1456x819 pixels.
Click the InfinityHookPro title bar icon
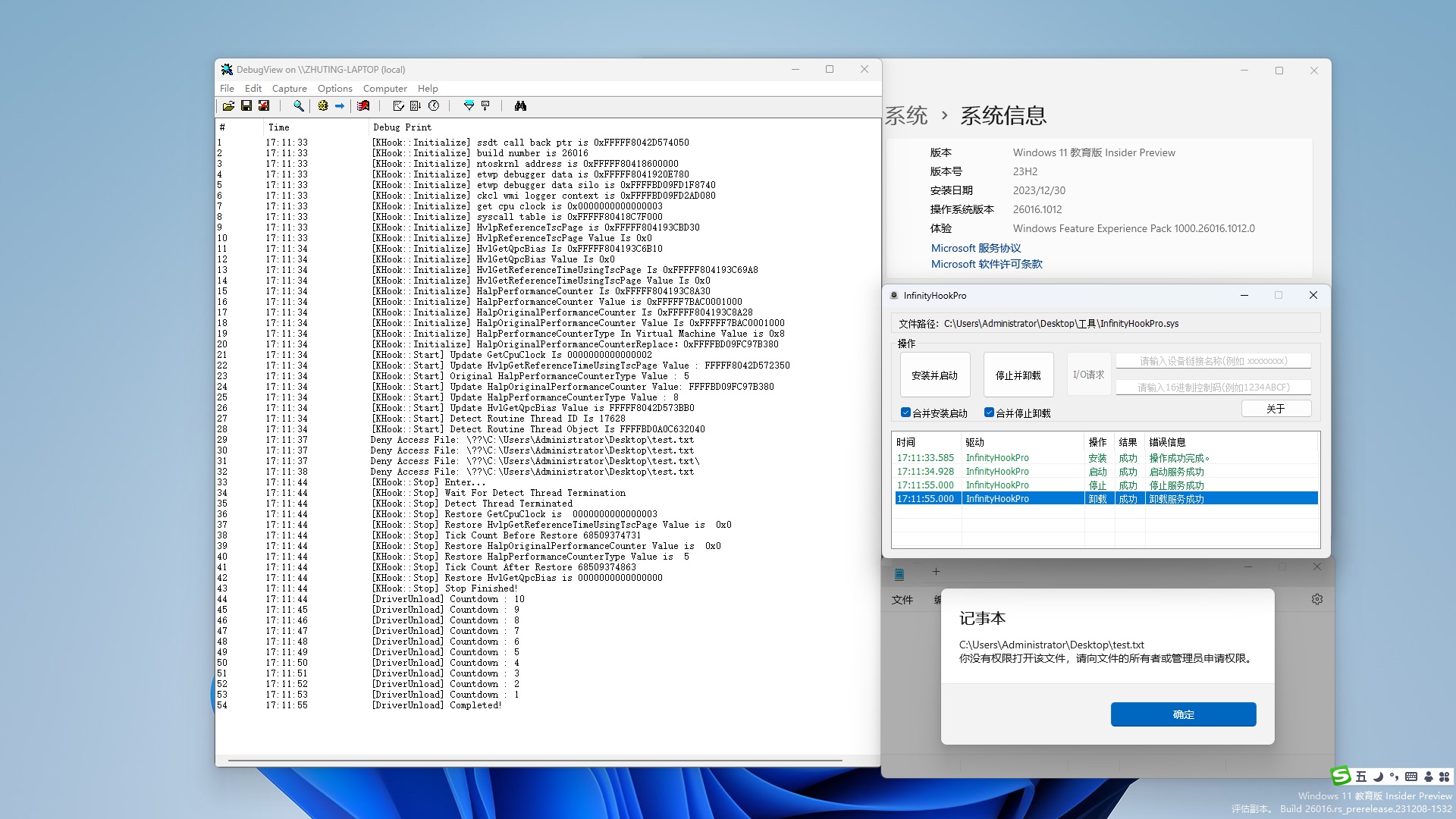pos(894,296)
